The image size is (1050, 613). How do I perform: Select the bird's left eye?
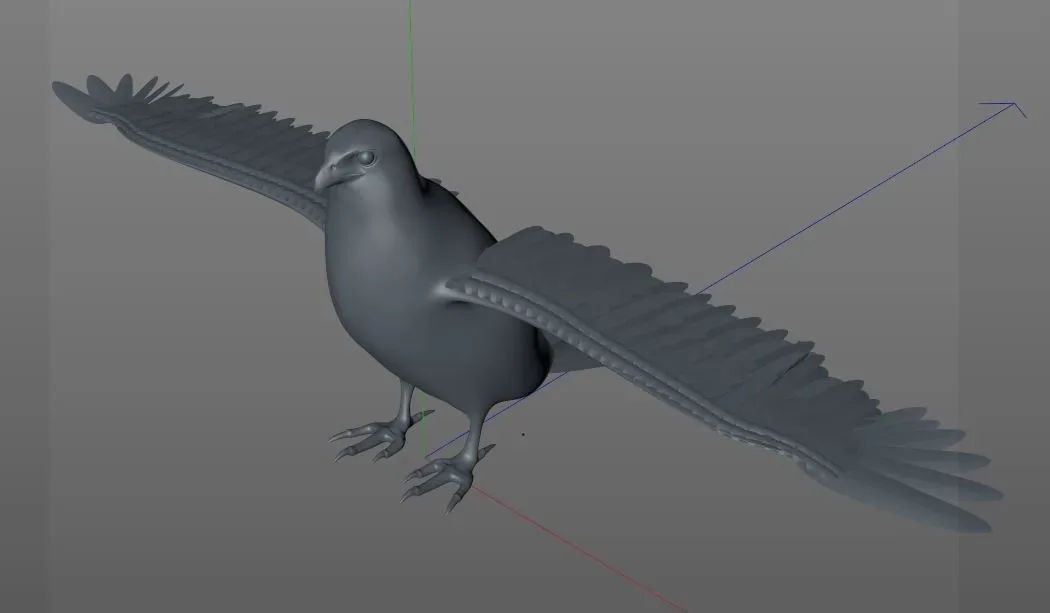click(368, 158)
